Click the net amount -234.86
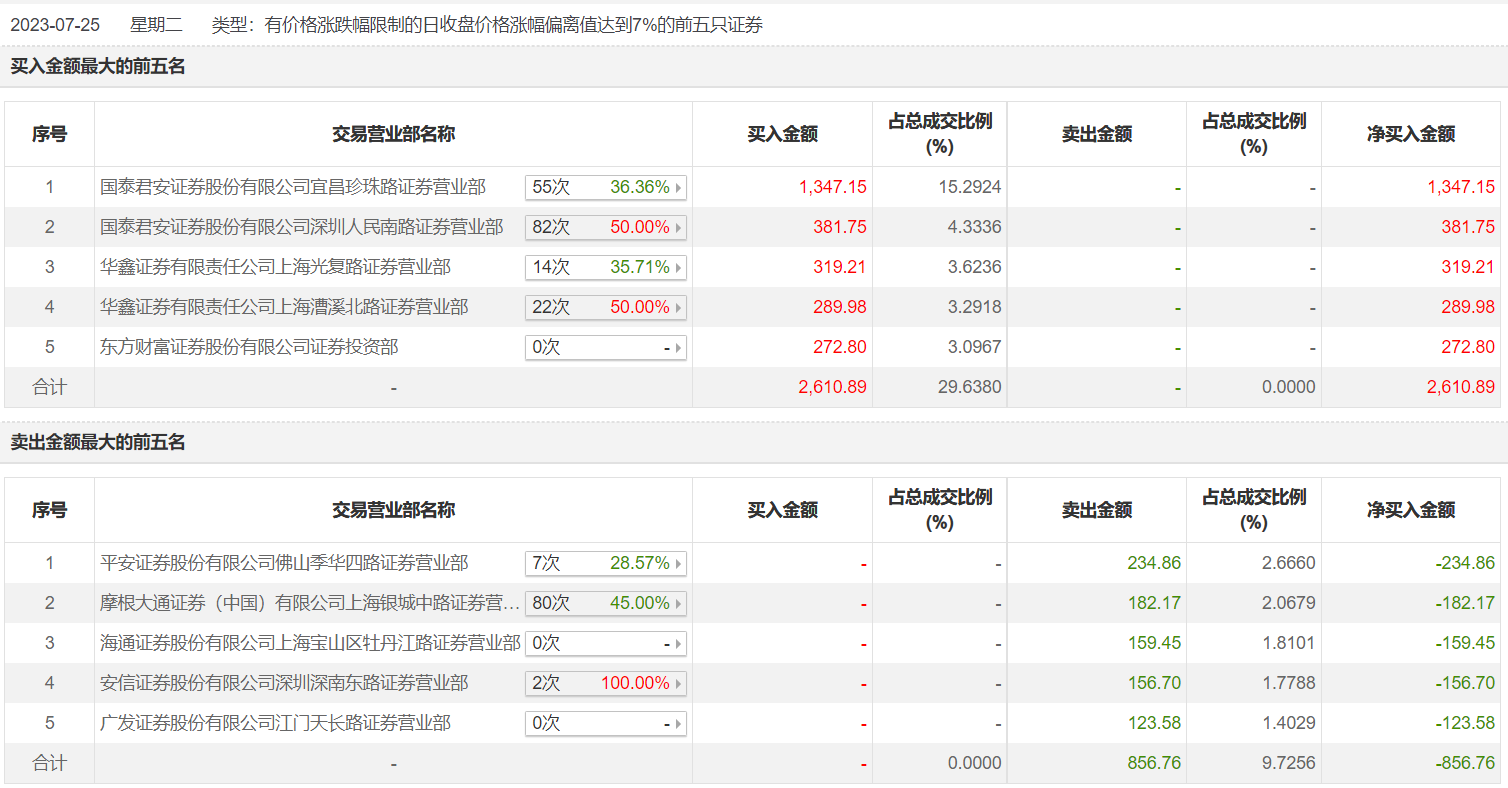 1465,563
